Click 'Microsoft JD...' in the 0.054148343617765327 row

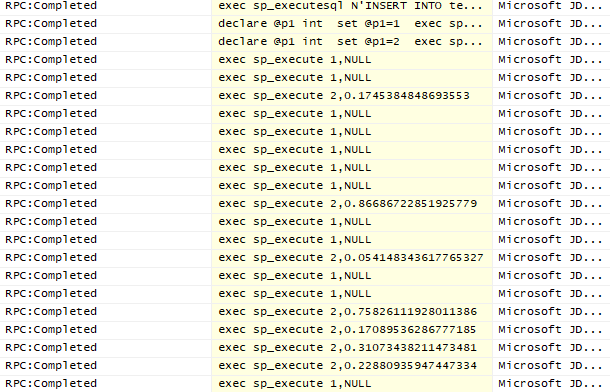(550, 258)
